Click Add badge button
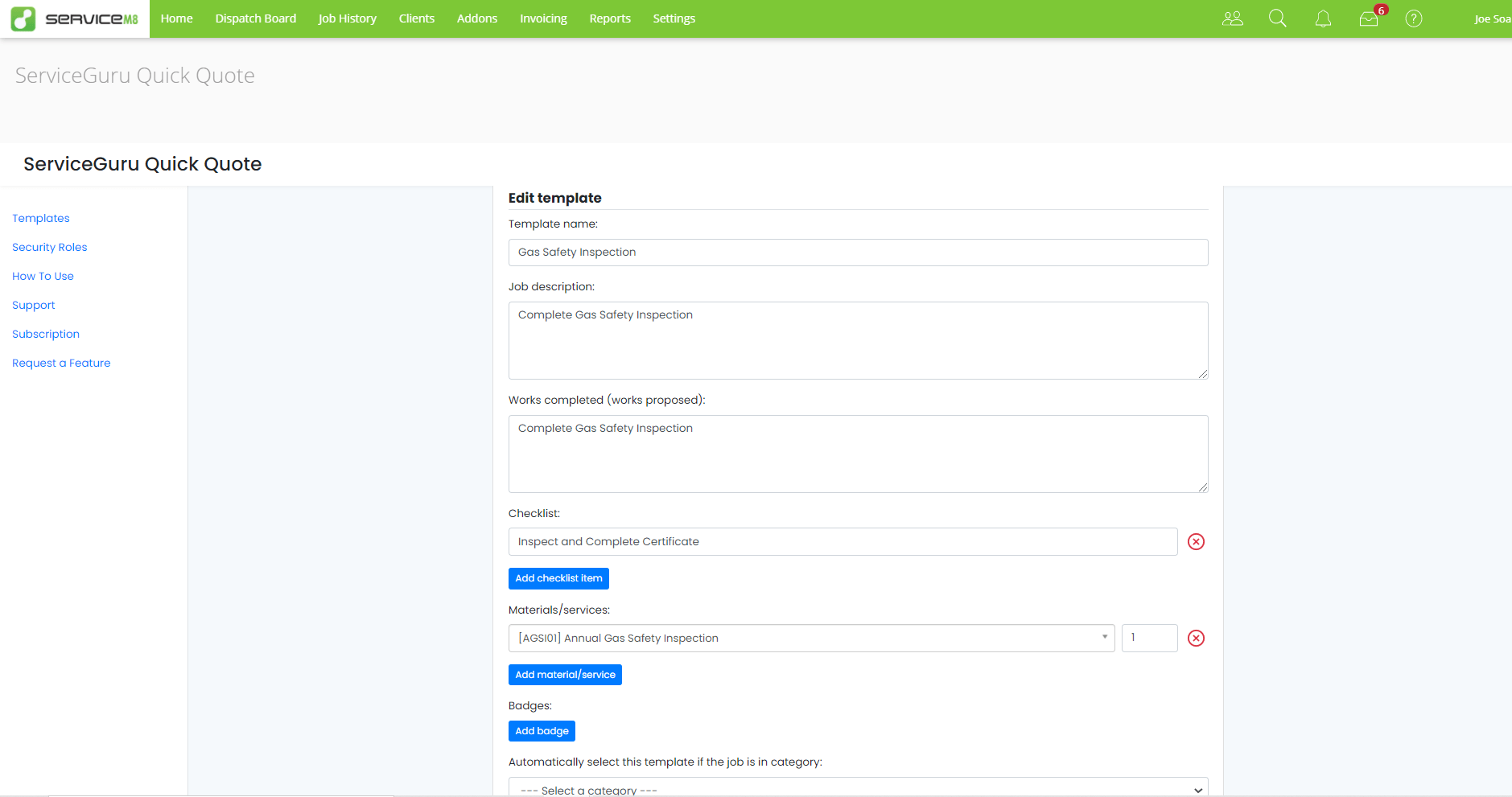This screenshot has height=797, width=1512. (x=542, y=732)
